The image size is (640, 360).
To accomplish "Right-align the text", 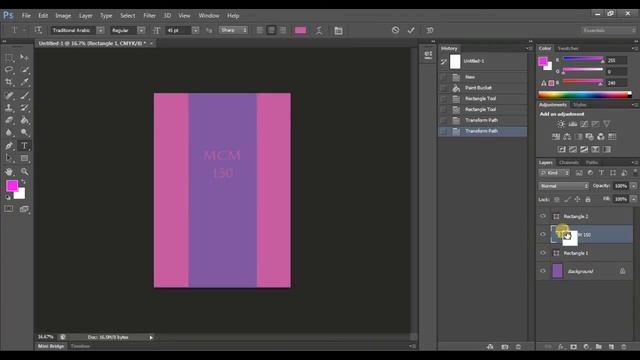I will click(283, 30).
